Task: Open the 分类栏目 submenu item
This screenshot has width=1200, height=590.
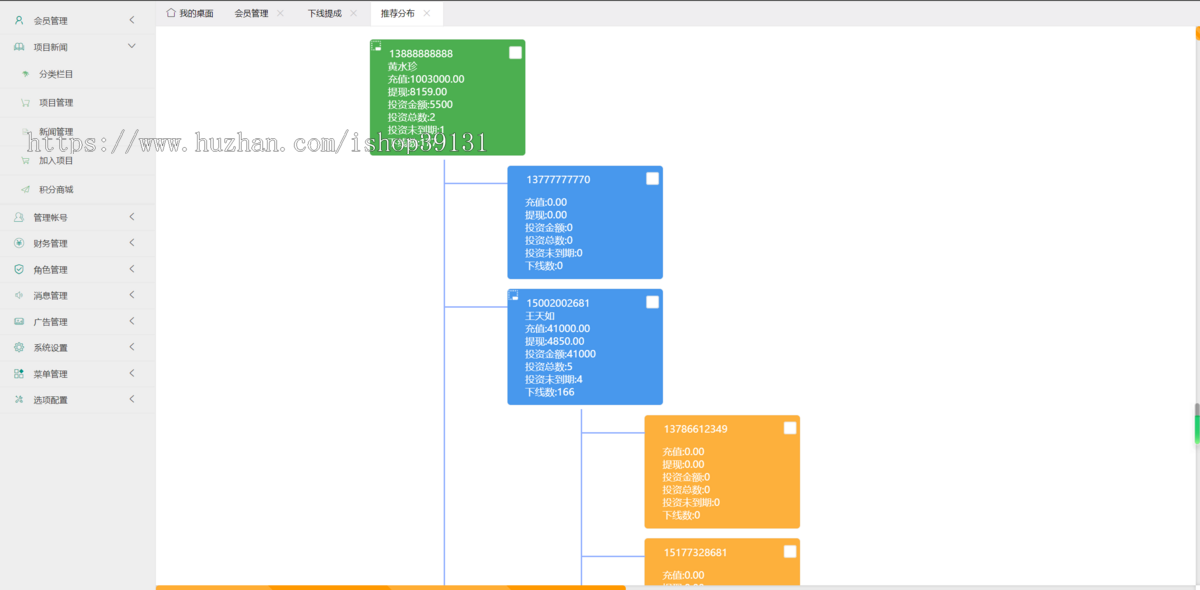Action: tap(56, 74)
